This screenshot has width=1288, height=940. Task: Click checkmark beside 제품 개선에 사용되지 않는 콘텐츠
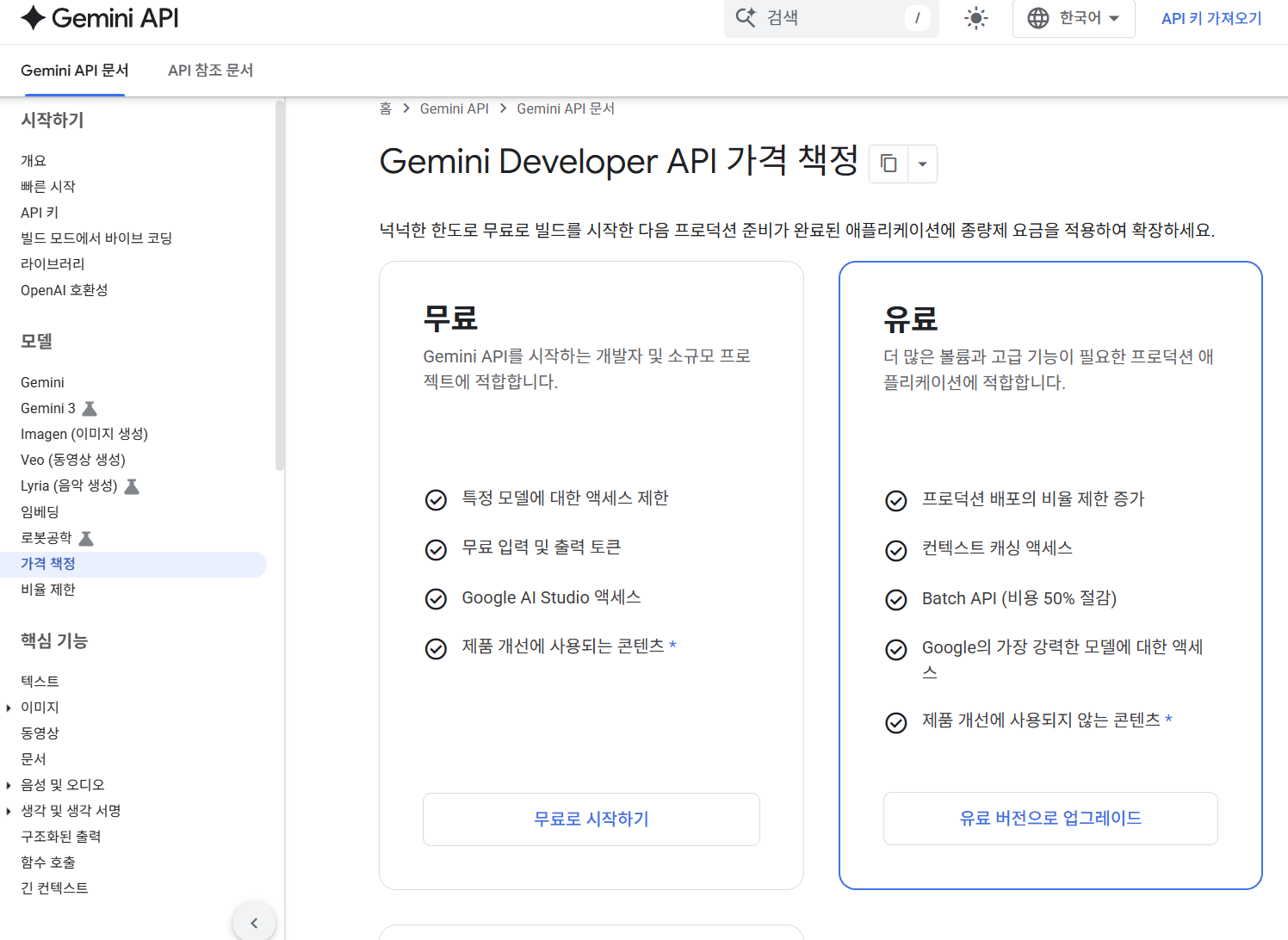point(896,722)
